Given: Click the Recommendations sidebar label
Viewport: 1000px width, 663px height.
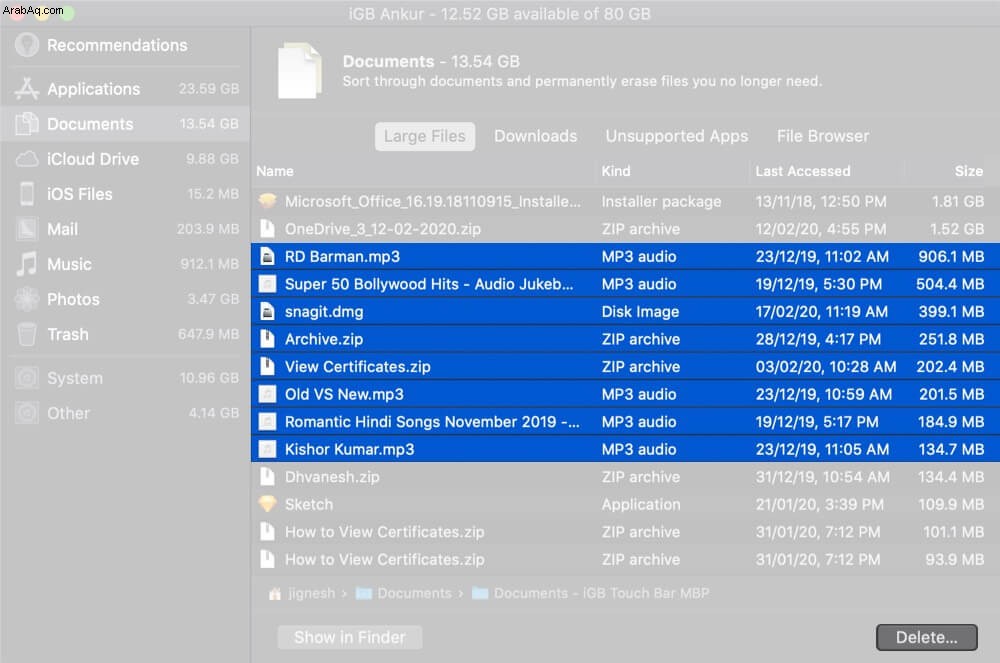Looking at the screenshot, I should click(x=117, y=45).
